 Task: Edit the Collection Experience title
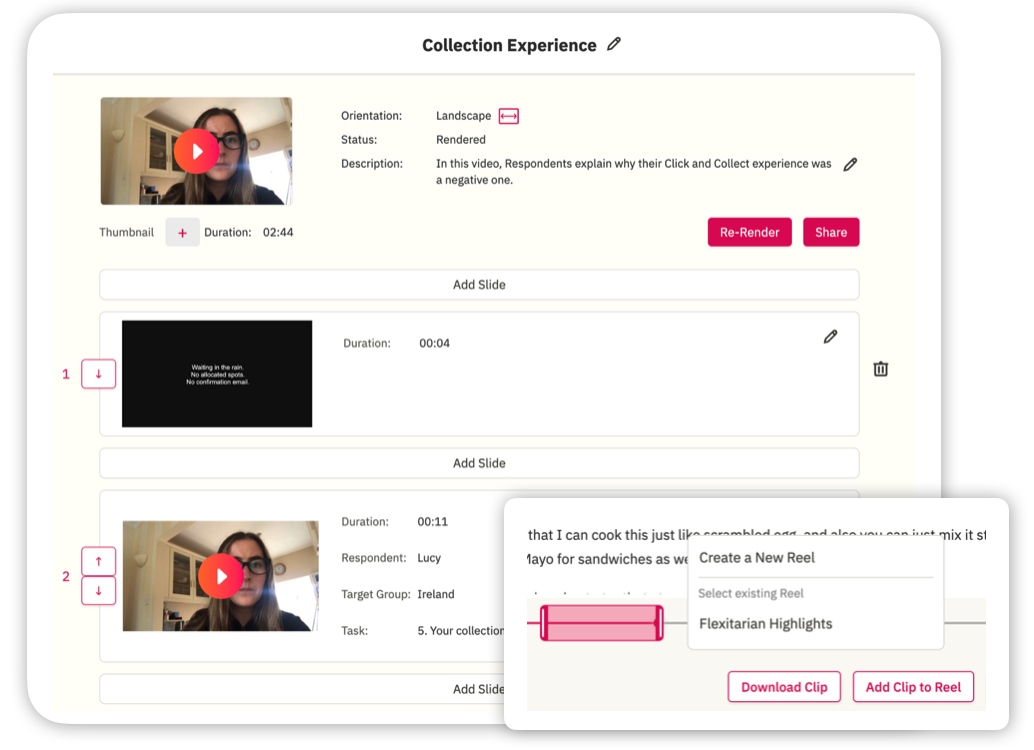[613, 44]
